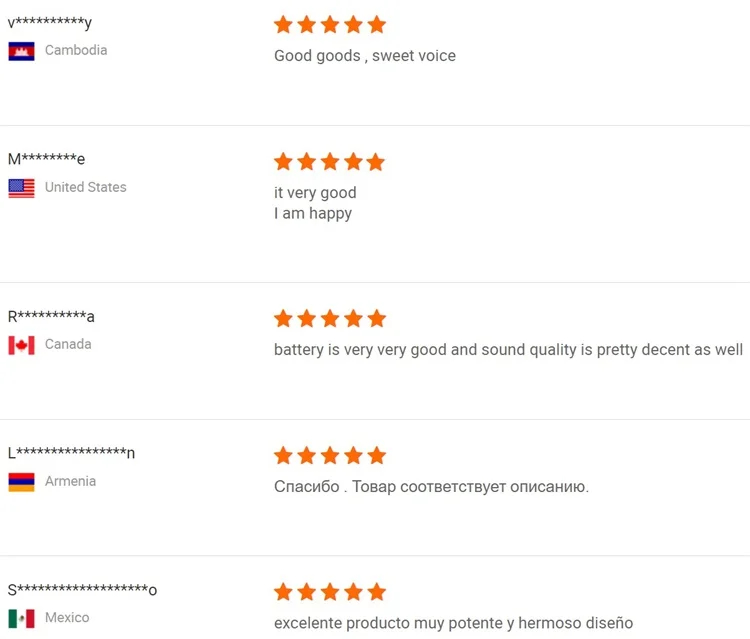750x639 pixels.
Task: Click the Canada flag icon
Action: point(21,345)
